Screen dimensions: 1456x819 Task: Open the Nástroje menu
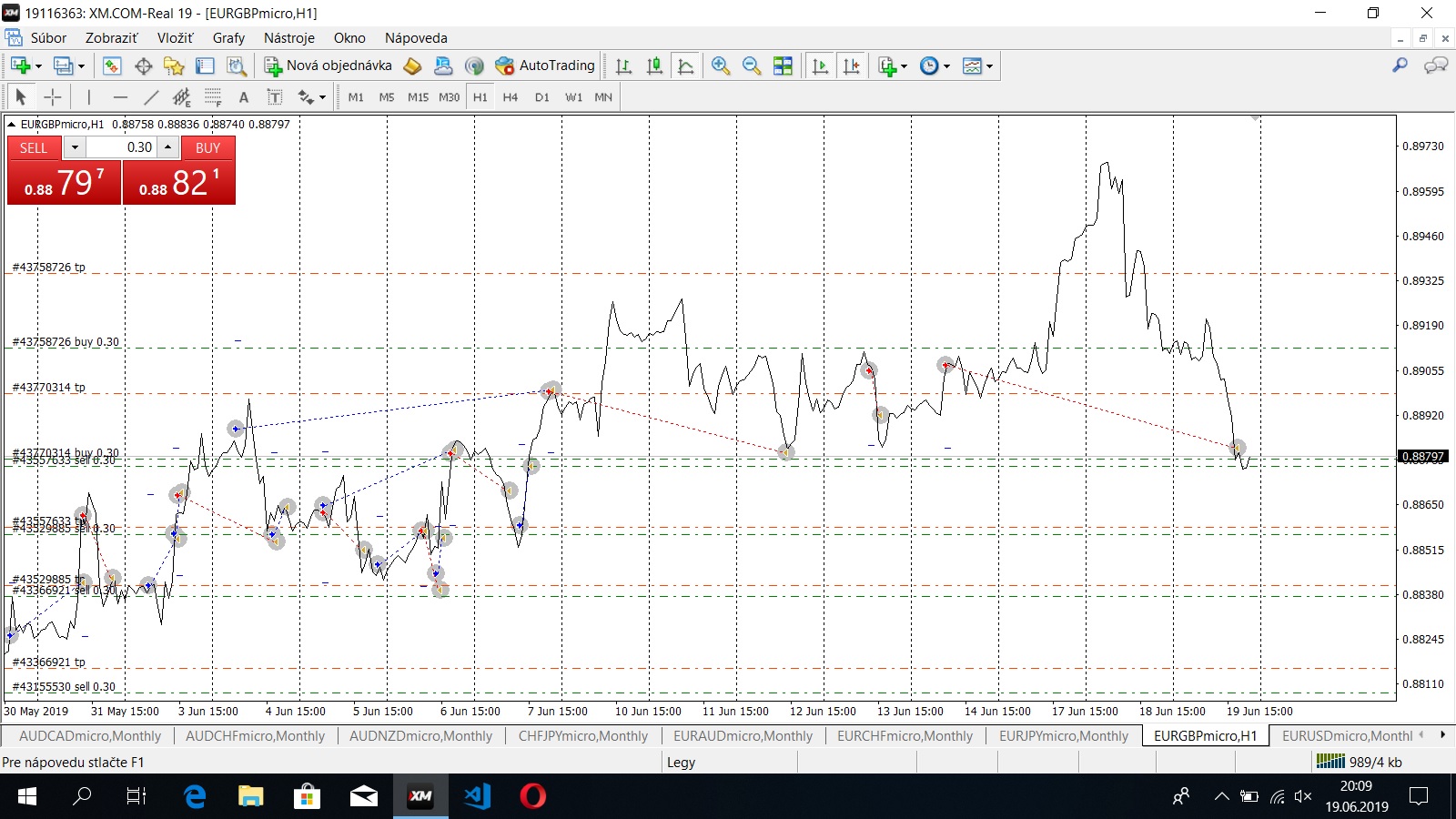[288, 38]
